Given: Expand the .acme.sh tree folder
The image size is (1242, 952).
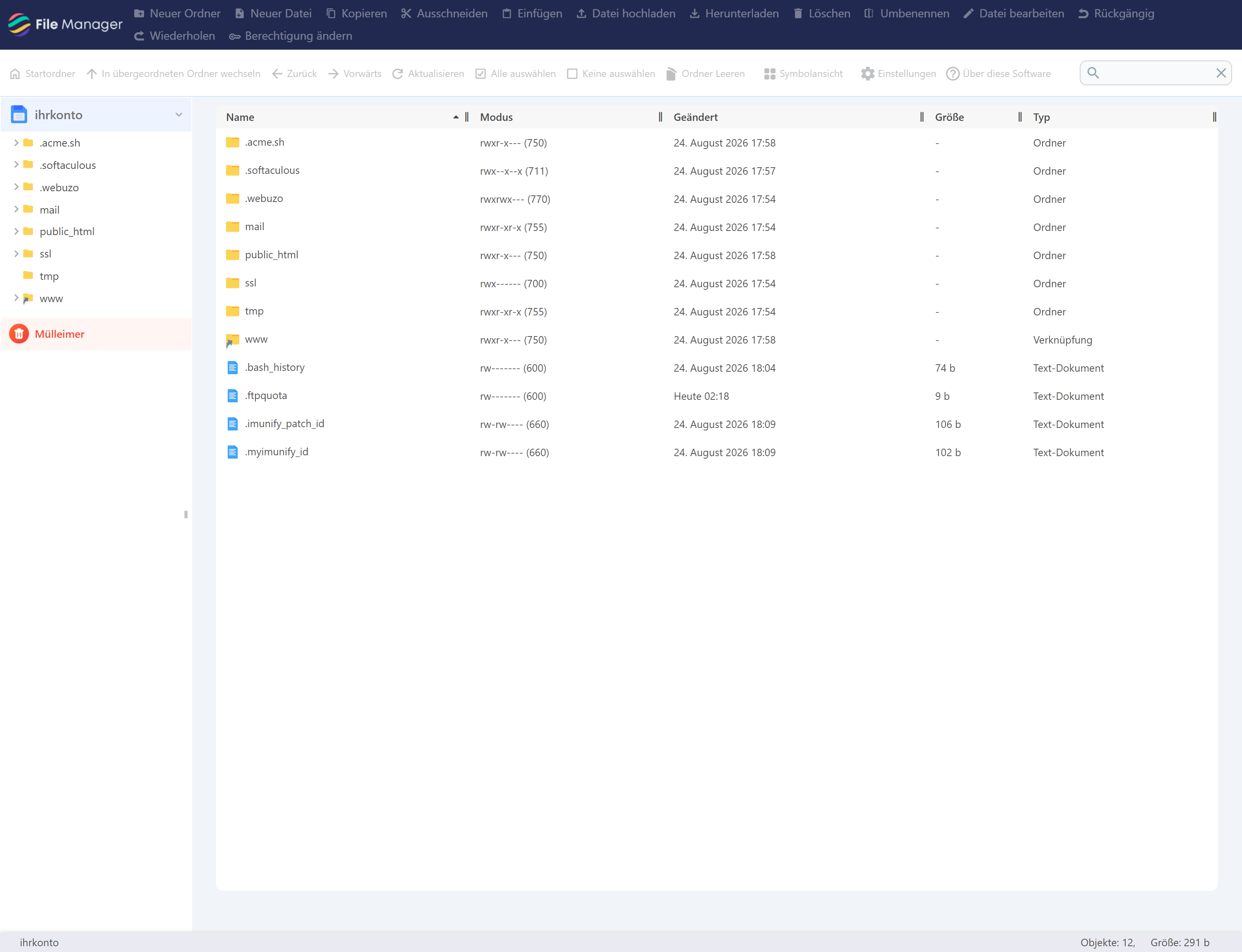Looking at the screenshot, I should coord(16,143).
